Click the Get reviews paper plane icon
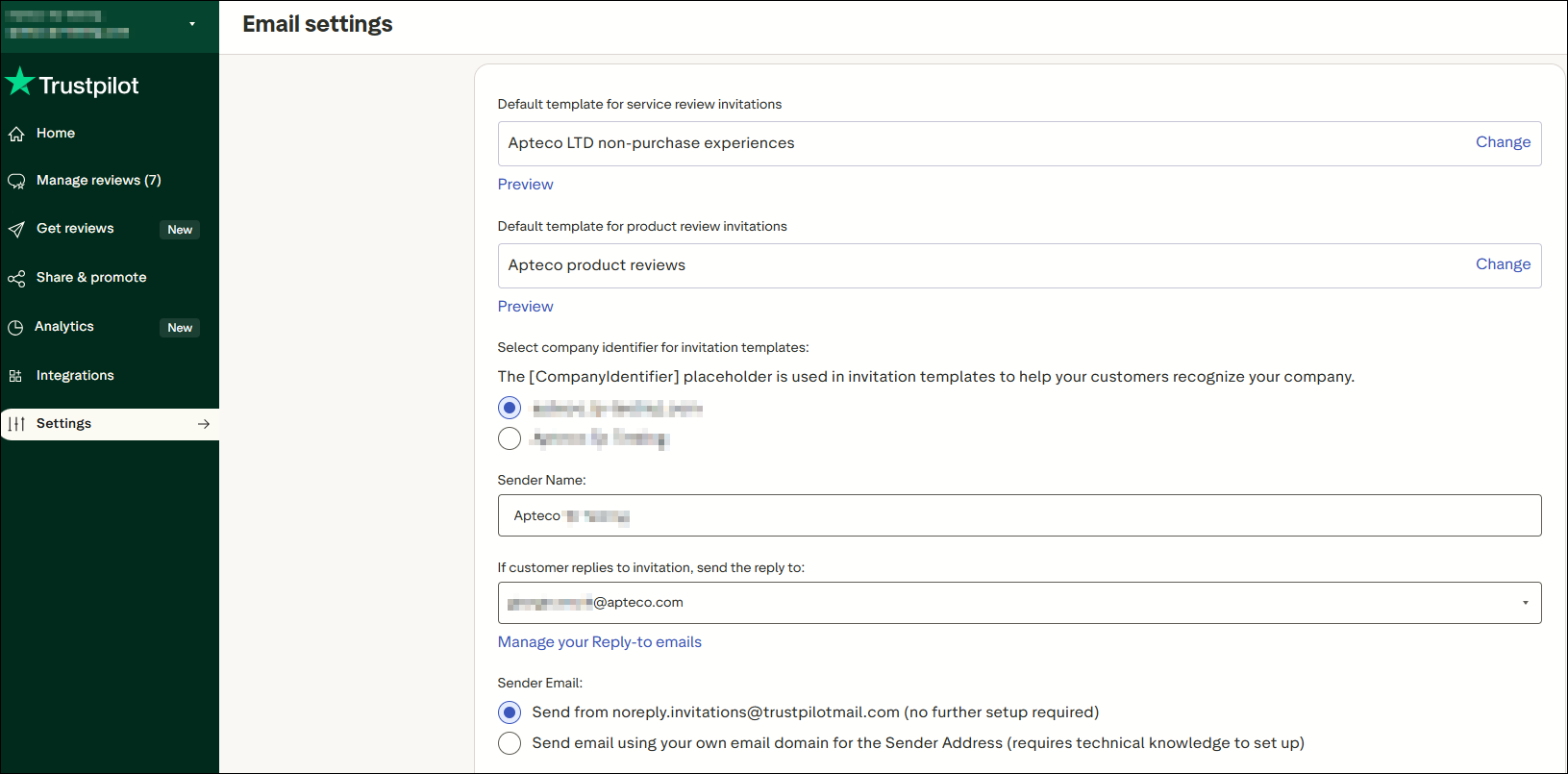The width and height of the screenshot is (1568, 774). coord(16,229)
